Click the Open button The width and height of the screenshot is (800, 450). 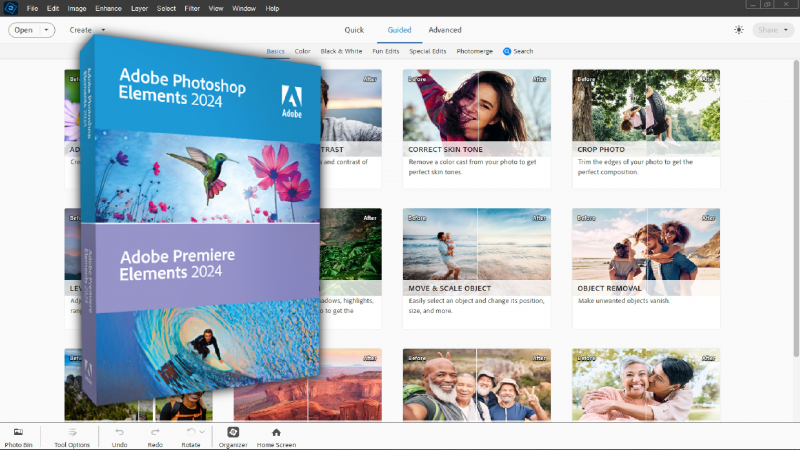click(24, 30)
